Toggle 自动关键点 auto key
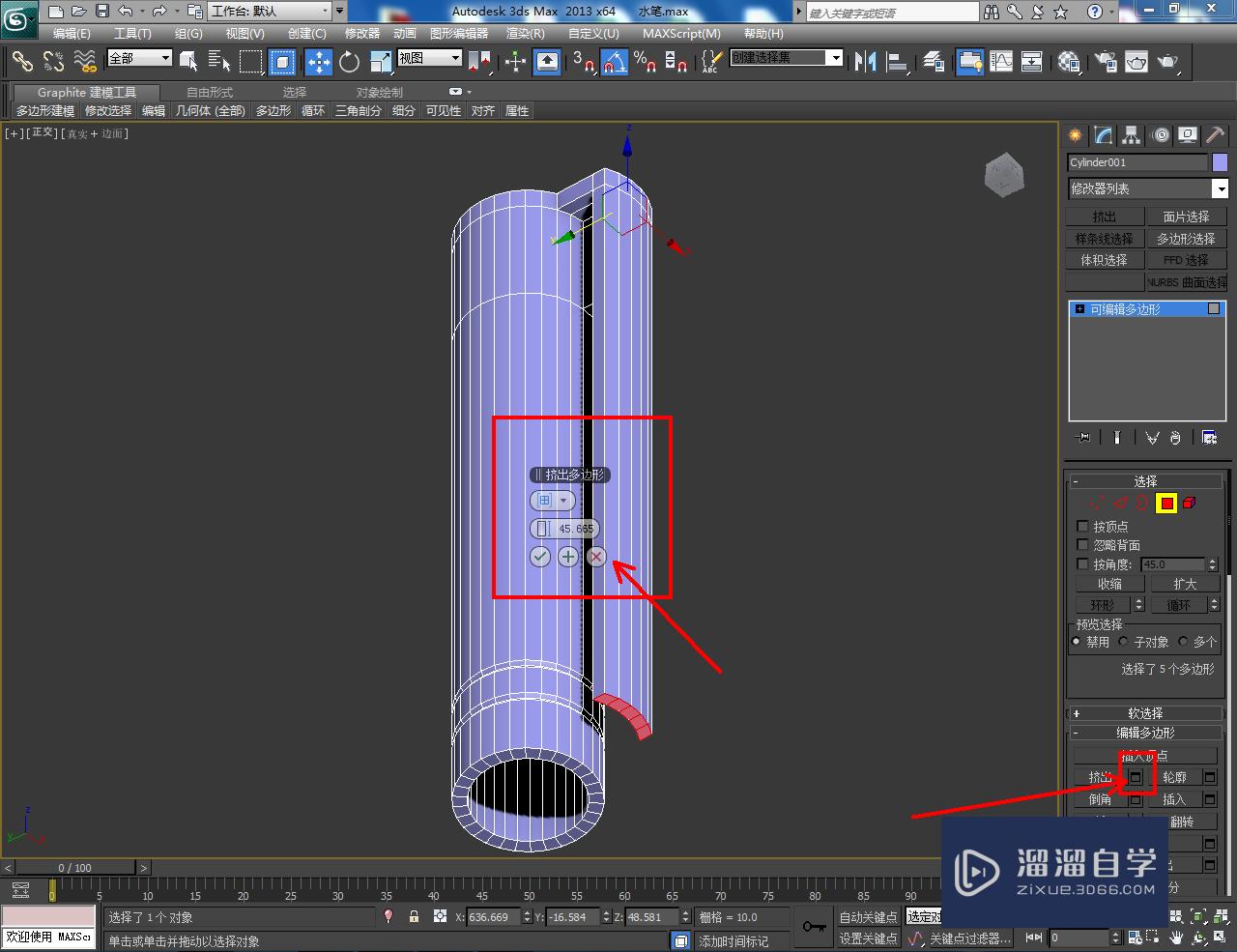 pos(868,917)
